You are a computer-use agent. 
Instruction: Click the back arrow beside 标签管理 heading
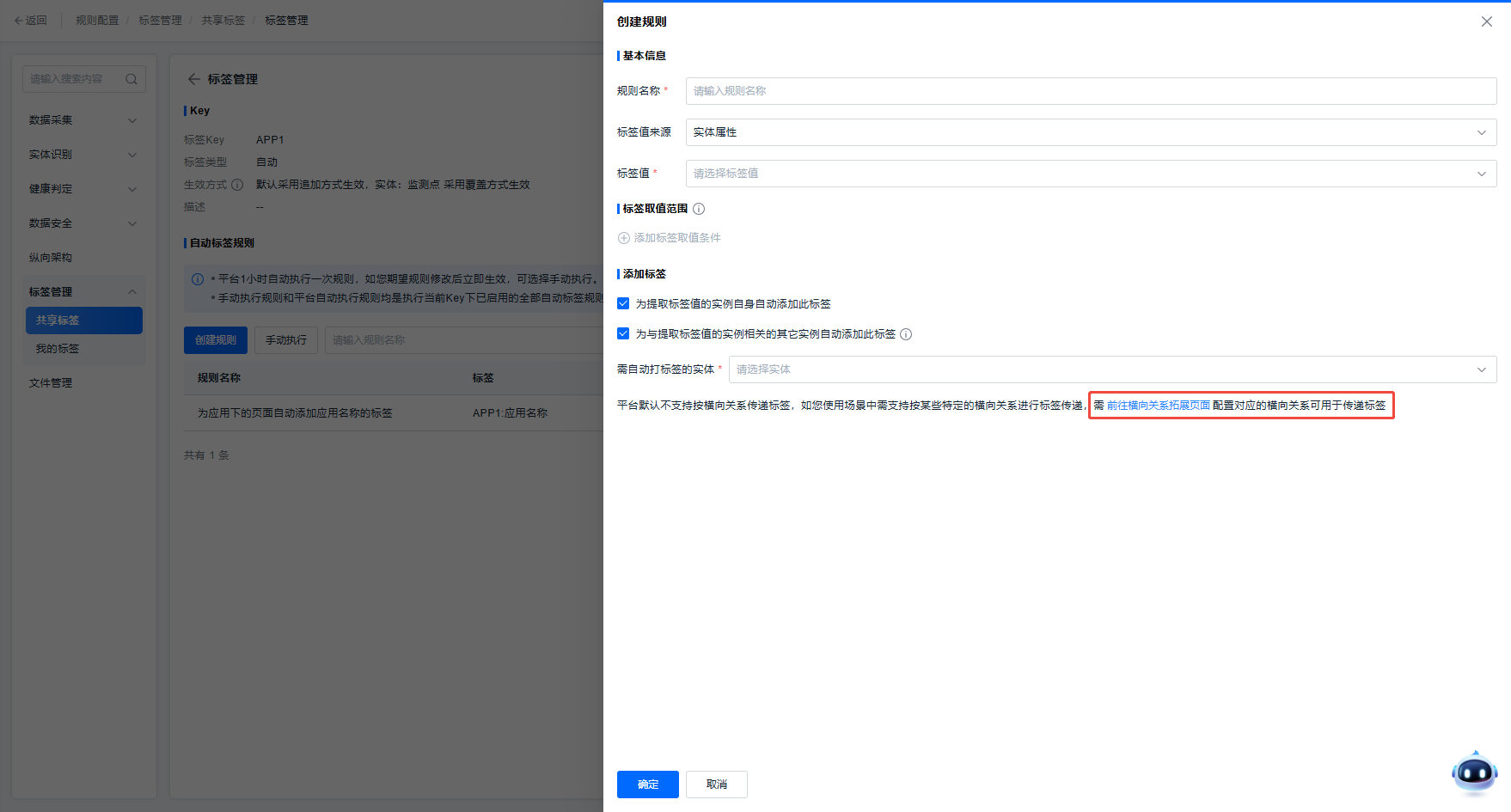(193, 79)
